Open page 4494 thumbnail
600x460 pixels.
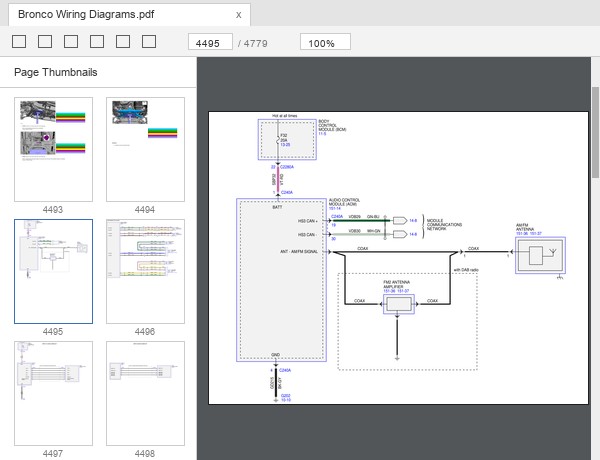pyautogui.click(x=145, y=149)
